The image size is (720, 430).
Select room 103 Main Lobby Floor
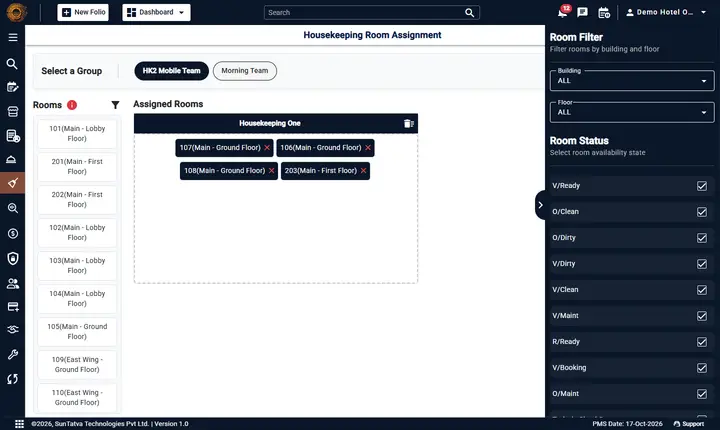click(77, 266)
